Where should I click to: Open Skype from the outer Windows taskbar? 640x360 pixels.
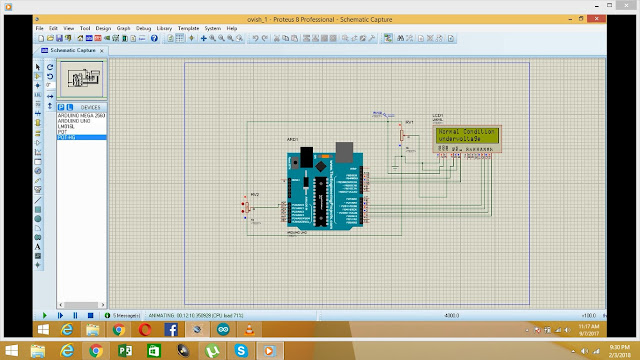click(x=241, y=351)
